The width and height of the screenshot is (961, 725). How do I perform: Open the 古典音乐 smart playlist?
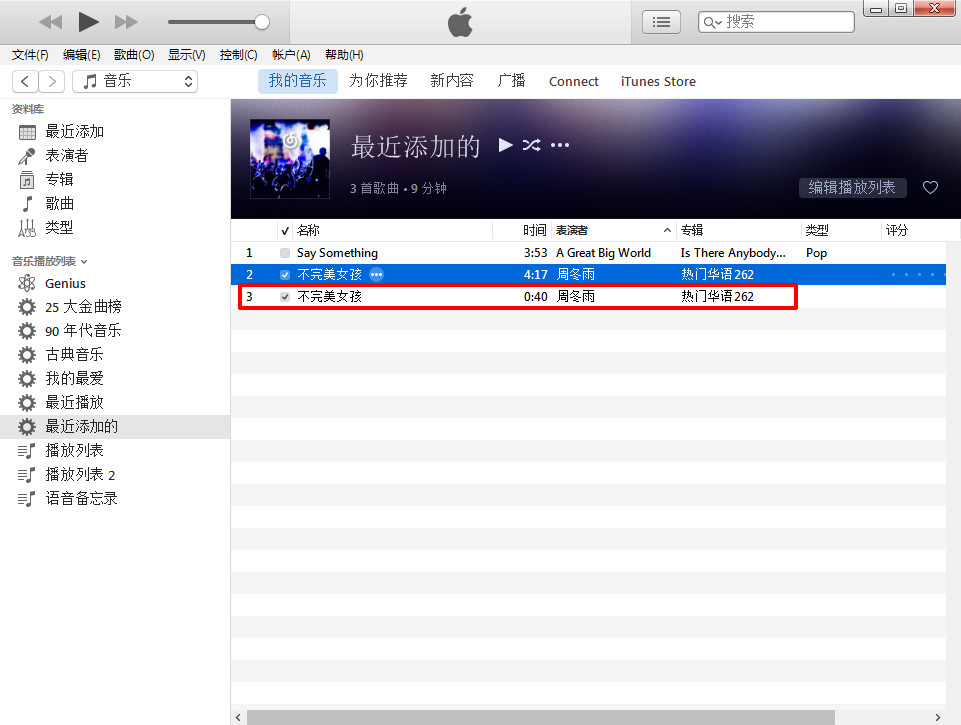(74, 355)
